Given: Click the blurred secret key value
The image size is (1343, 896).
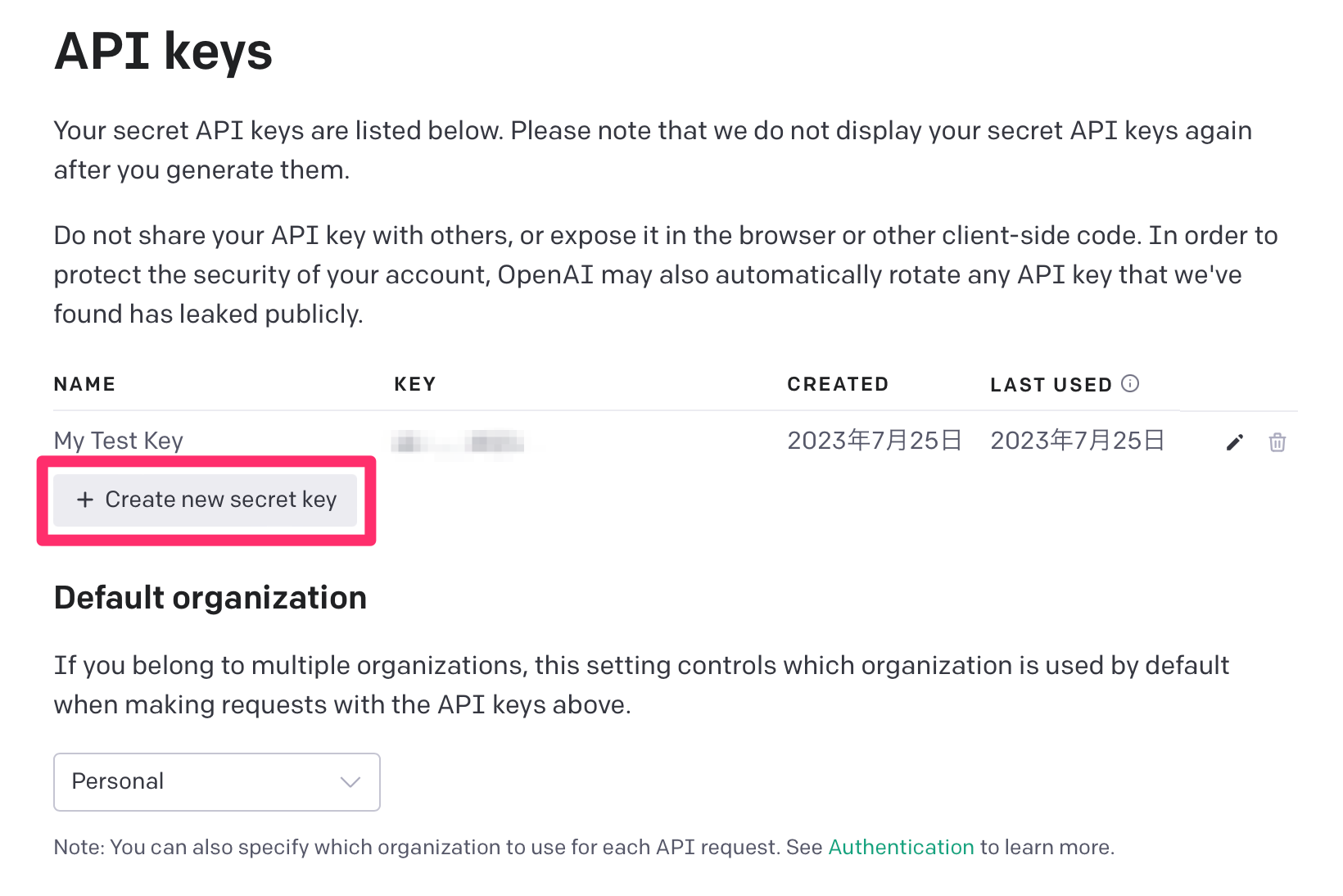Looking at the screenshot, I should point(457,442).
